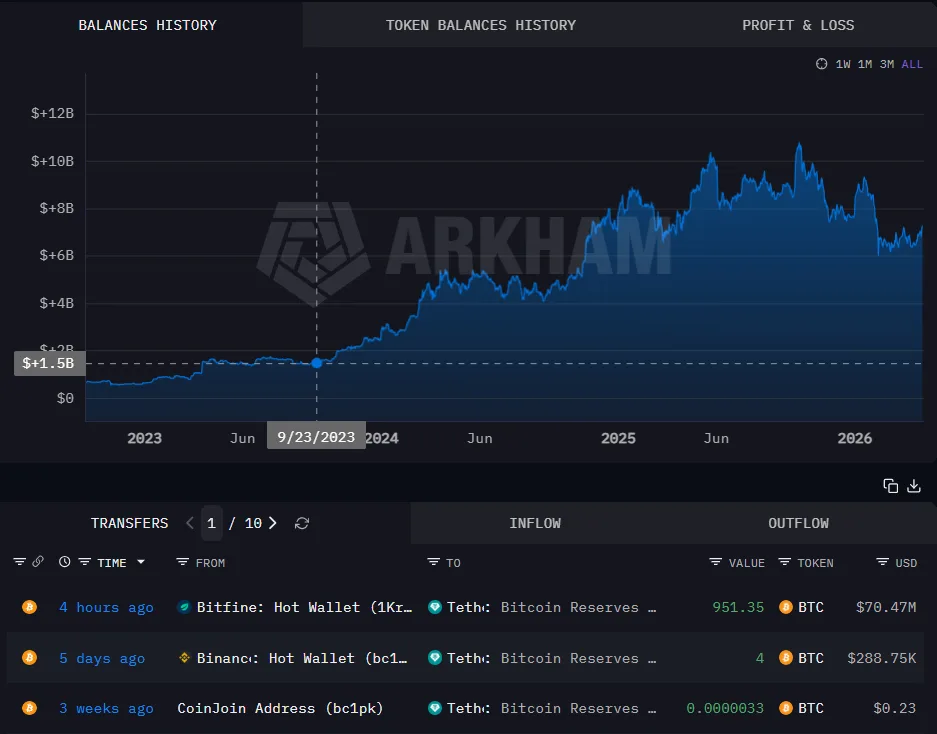The height and width of the screenshot is (734, 937).
Task: Click the clock icon beside the TIME column
Action: pos(65,562)
